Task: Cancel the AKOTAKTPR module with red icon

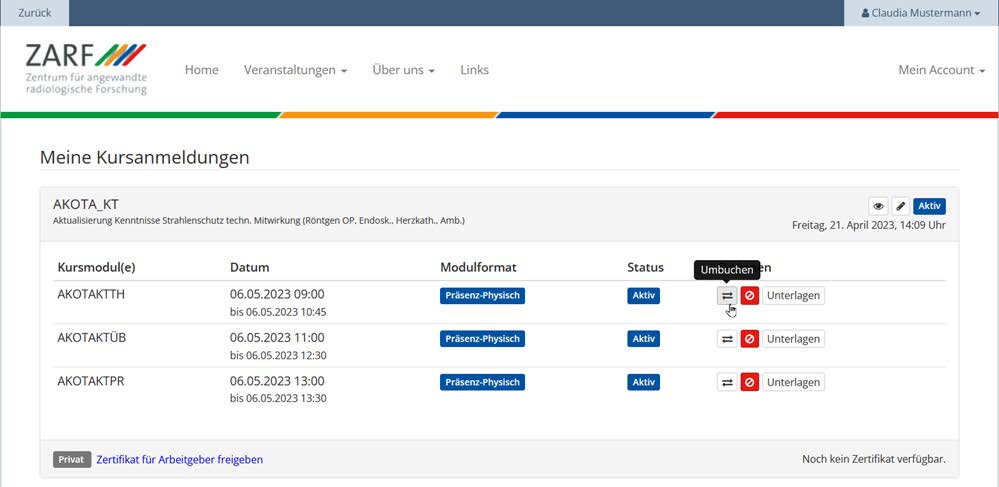Action: pyautogui.click(x=750, y=382)
